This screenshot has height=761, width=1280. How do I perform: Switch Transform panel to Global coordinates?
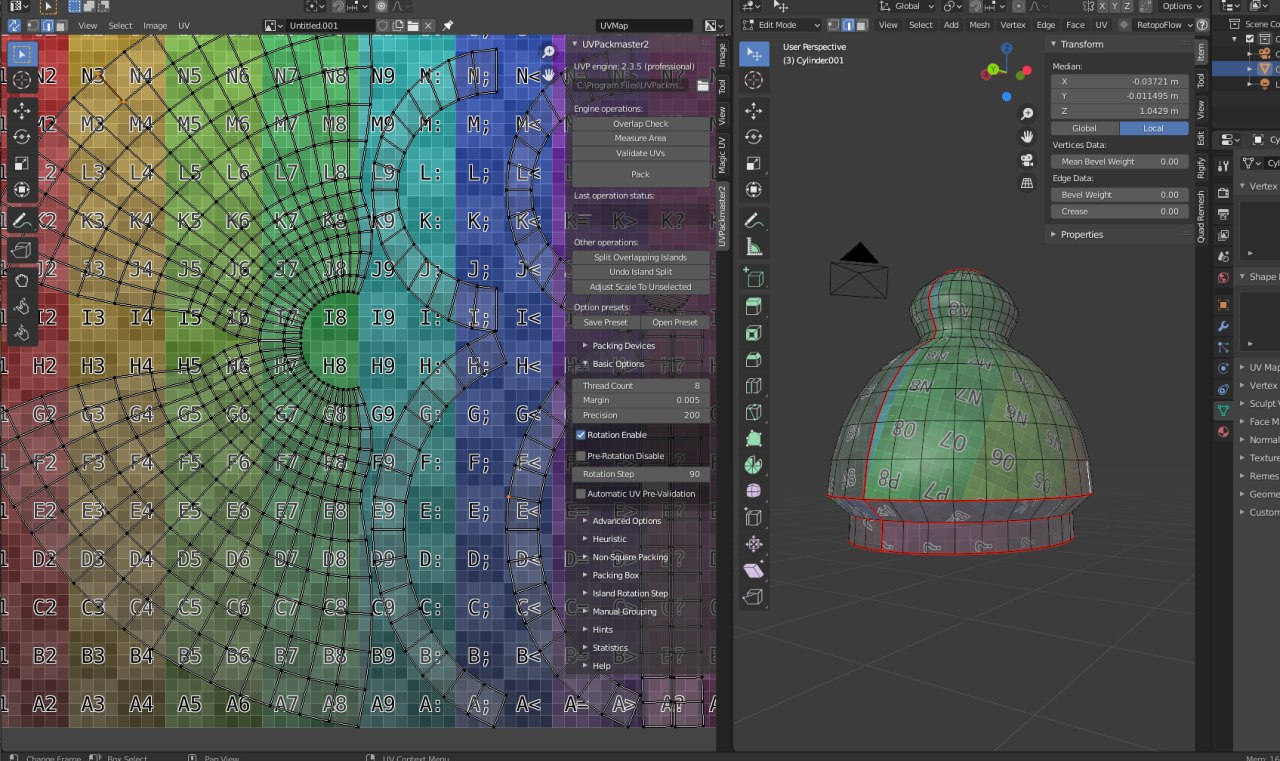[1084, 128]
